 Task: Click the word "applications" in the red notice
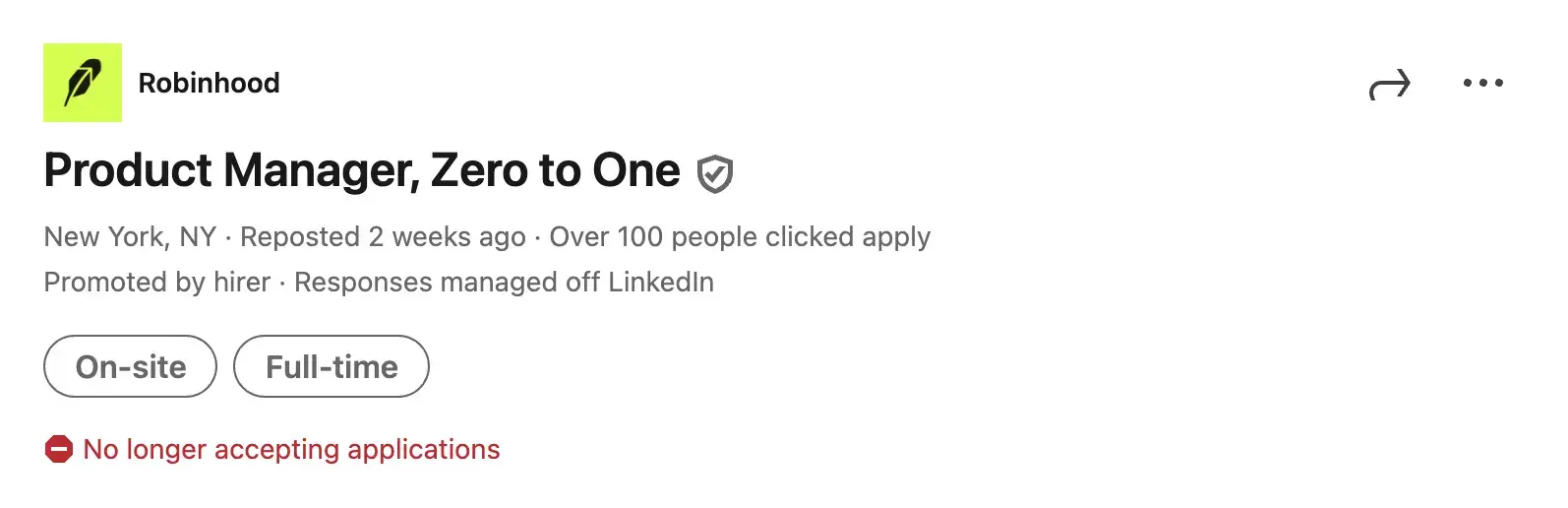click(x=424, y=450)
